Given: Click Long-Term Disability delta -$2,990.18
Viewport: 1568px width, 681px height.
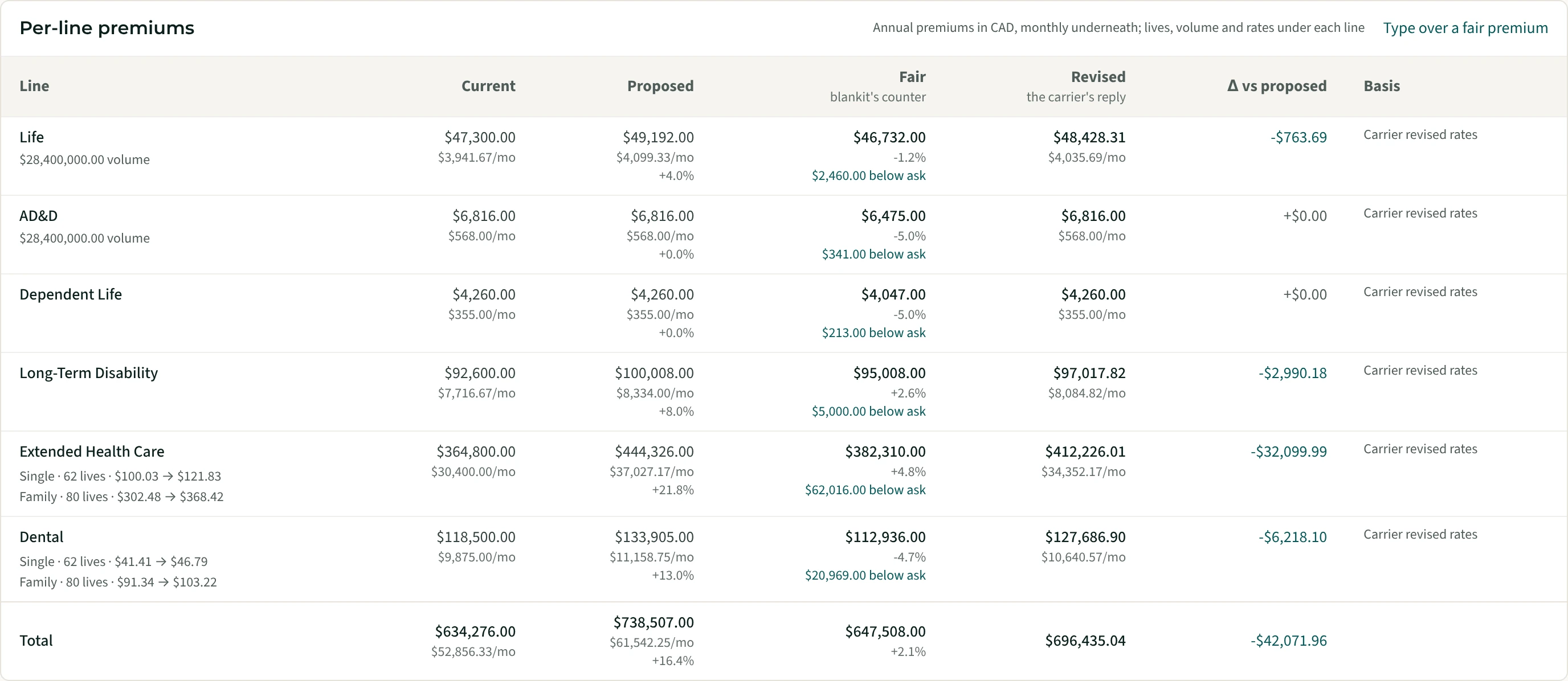Looking at the screenshot, I should 1292,373.
